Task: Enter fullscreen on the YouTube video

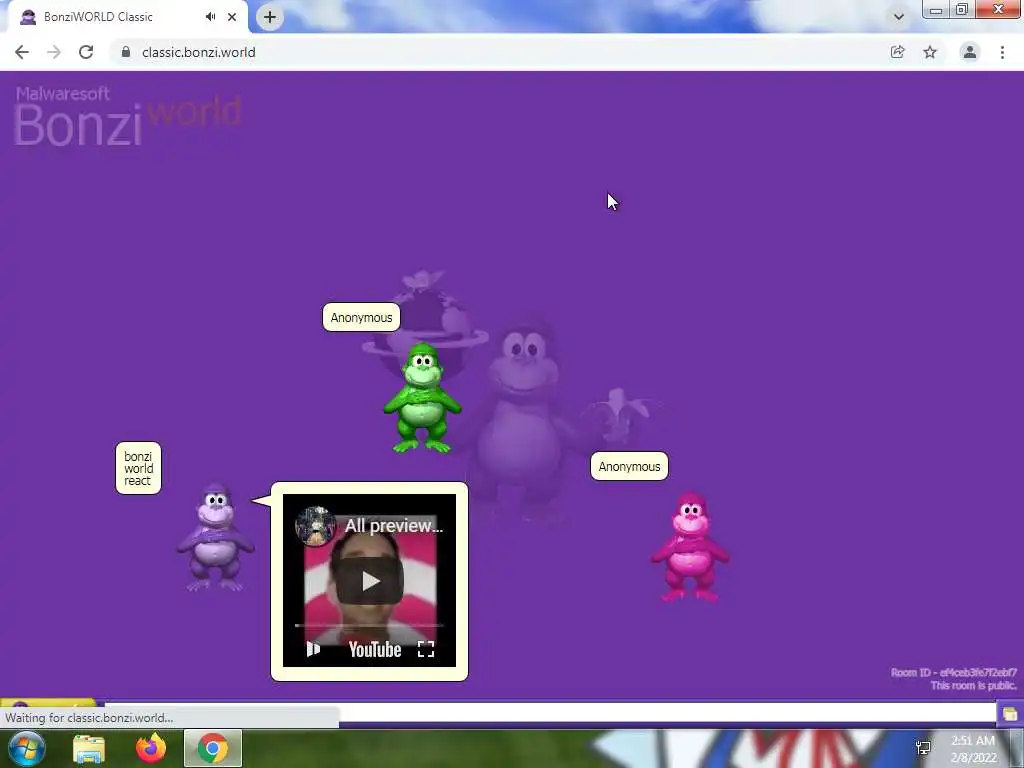Action: pos(426,649)
